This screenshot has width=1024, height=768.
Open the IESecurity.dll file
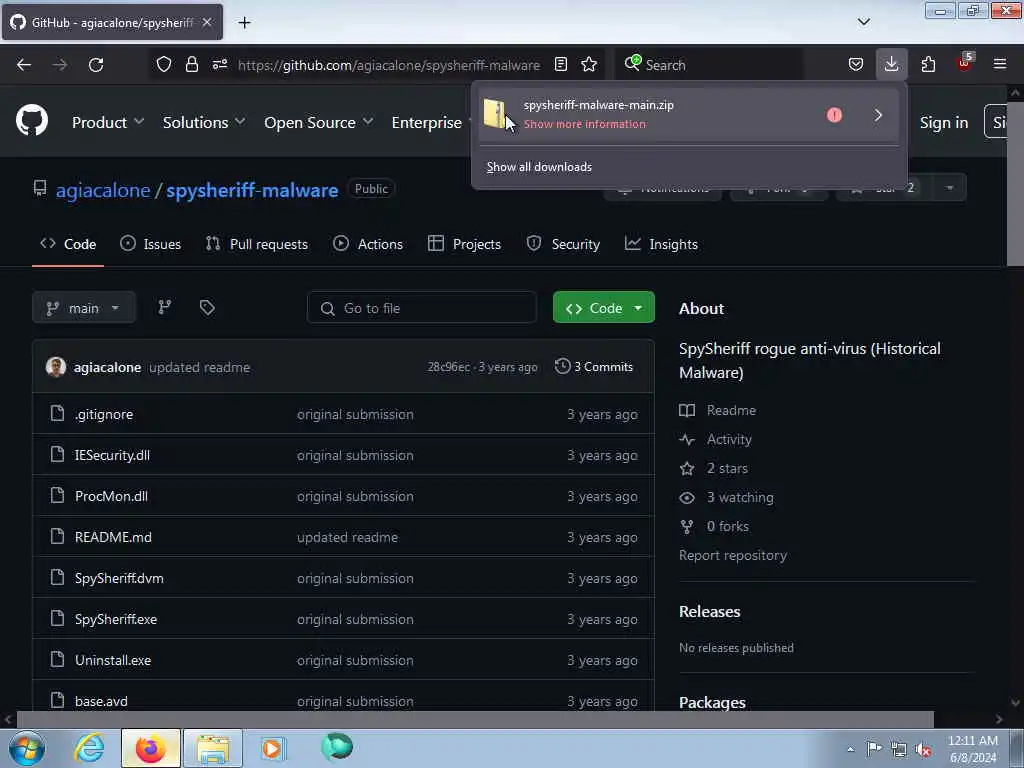[112, 455]
